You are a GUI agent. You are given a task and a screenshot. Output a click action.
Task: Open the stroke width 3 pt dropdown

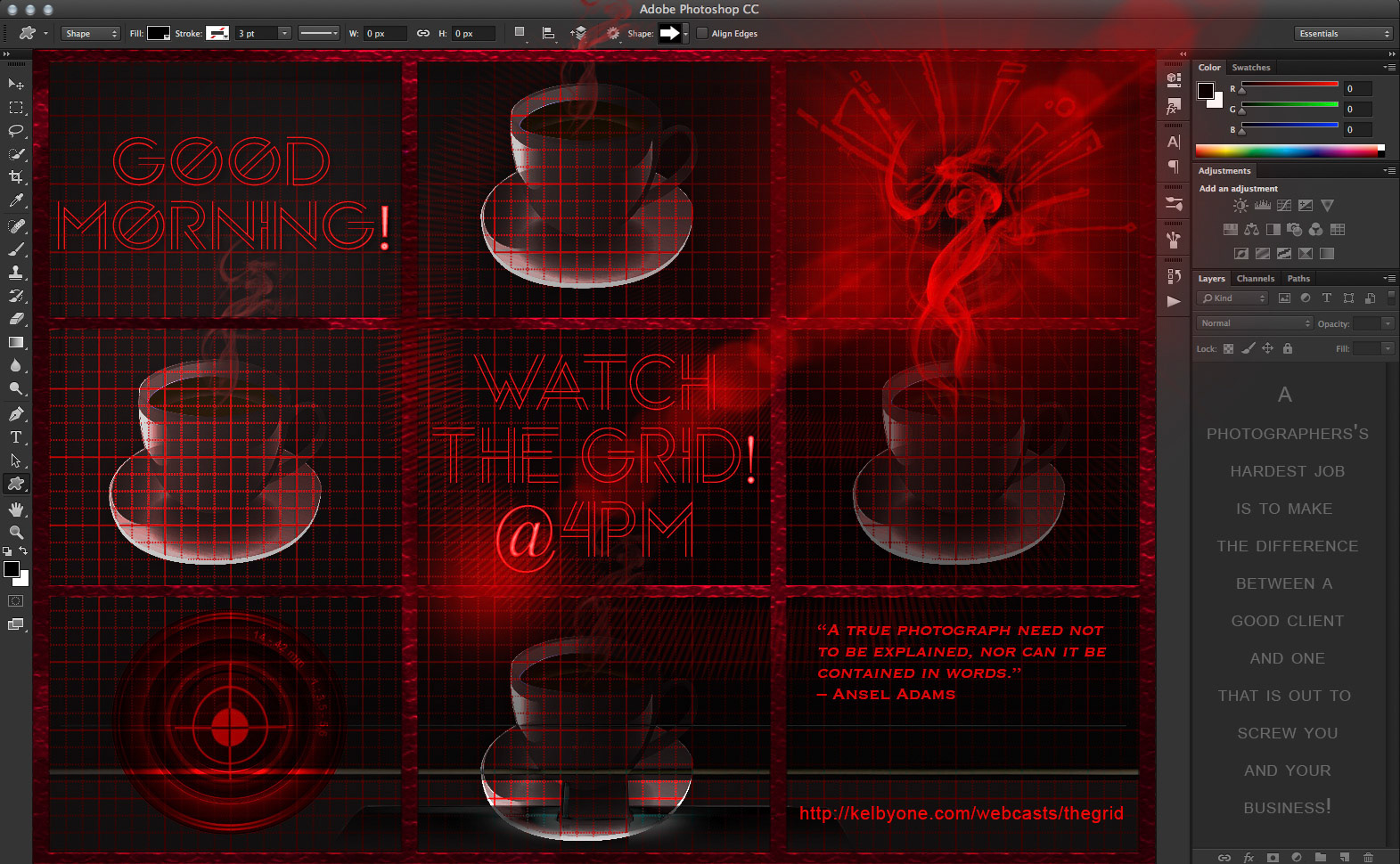pyautogui.click(x=284, y=33)
